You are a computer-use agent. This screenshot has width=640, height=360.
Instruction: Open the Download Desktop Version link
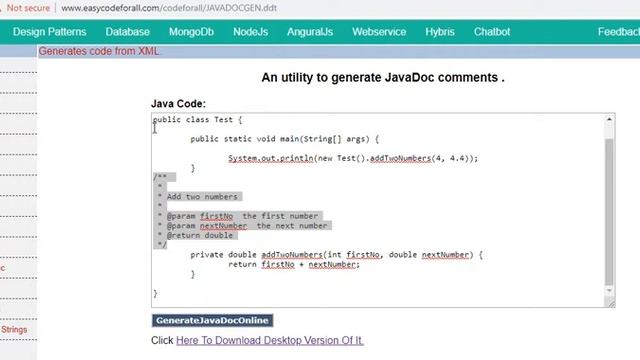pos(270,340)
